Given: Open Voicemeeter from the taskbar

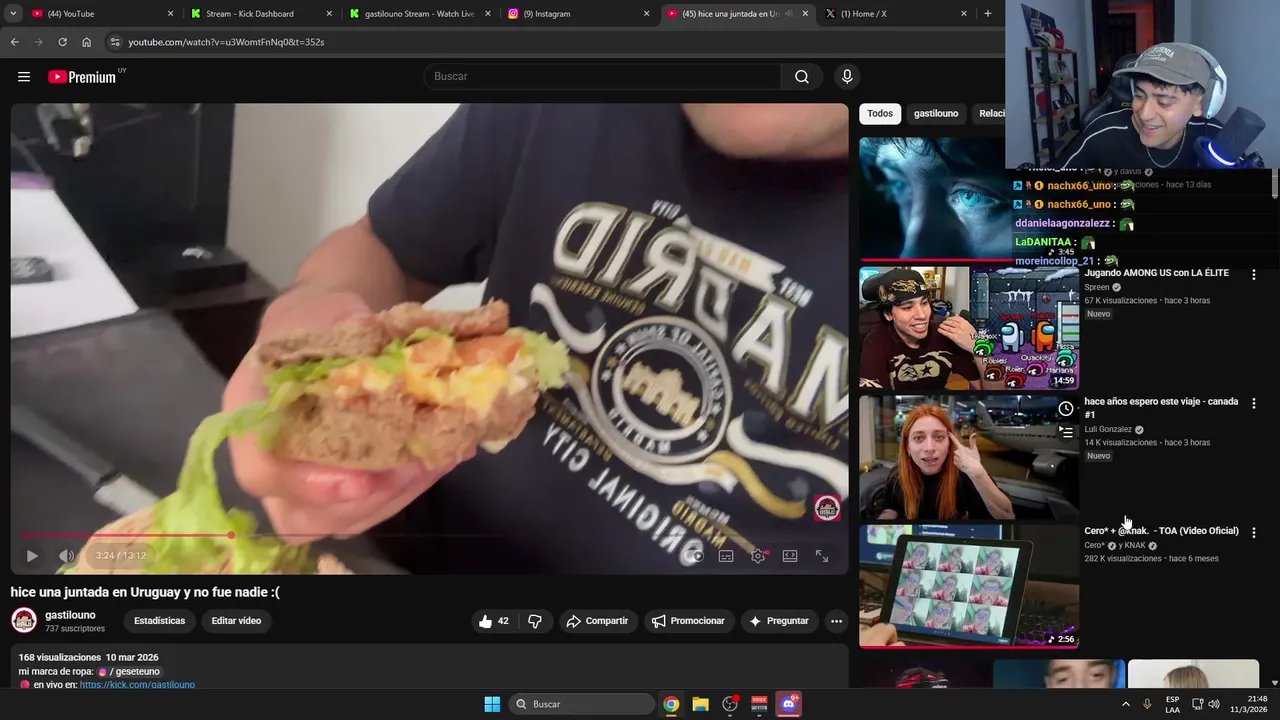Looking at the screenshot, I should point(759,704).
